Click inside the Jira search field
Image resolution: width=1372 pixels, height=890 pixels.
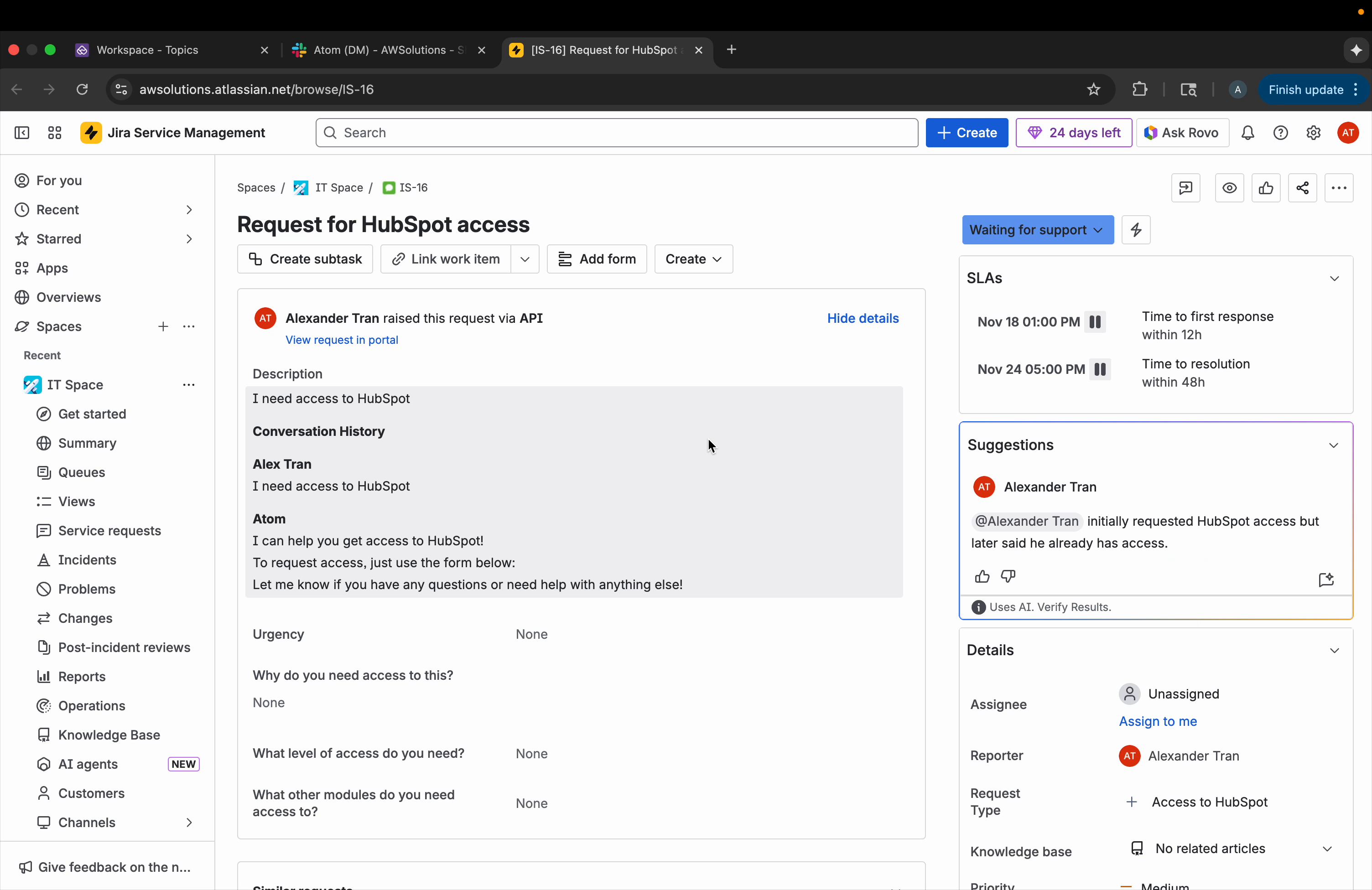(614, 133)
